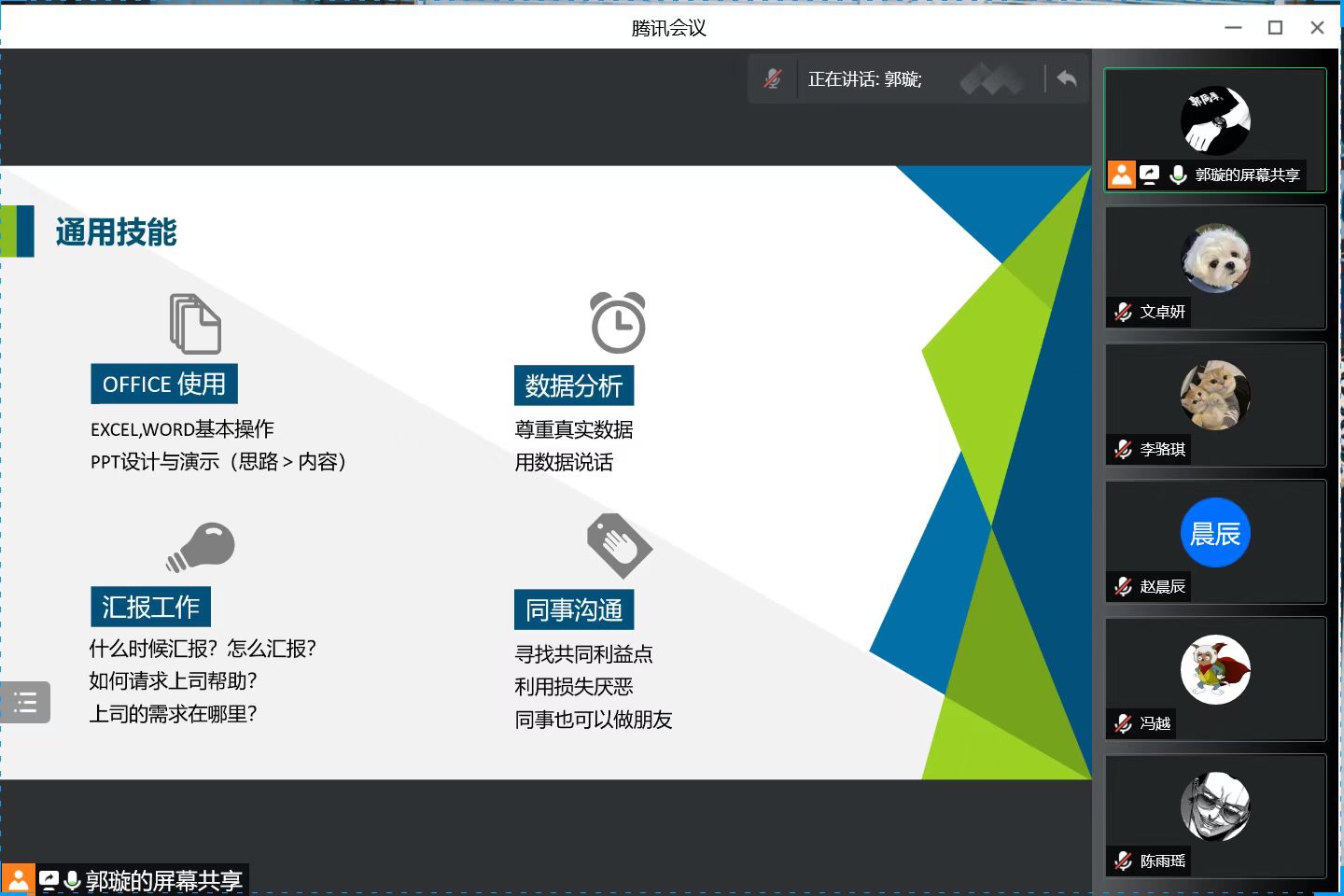Click 陈雨瑶's muted microphone icon

click(x=1123, y=861)
